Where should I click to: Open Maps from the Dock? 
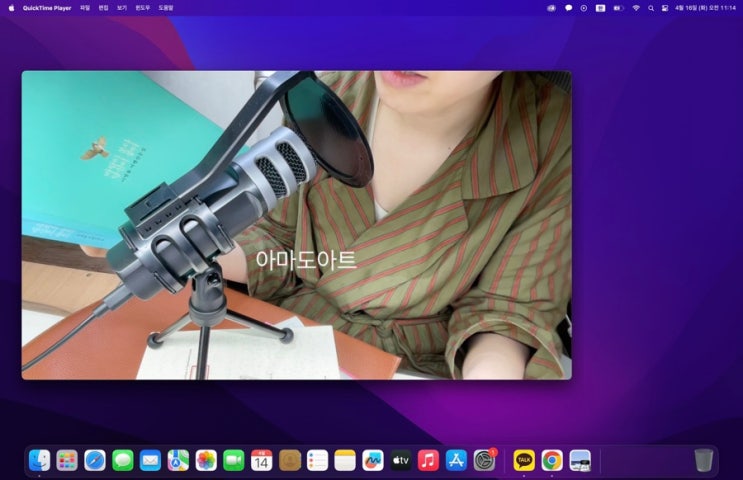(x=178, y=460)
